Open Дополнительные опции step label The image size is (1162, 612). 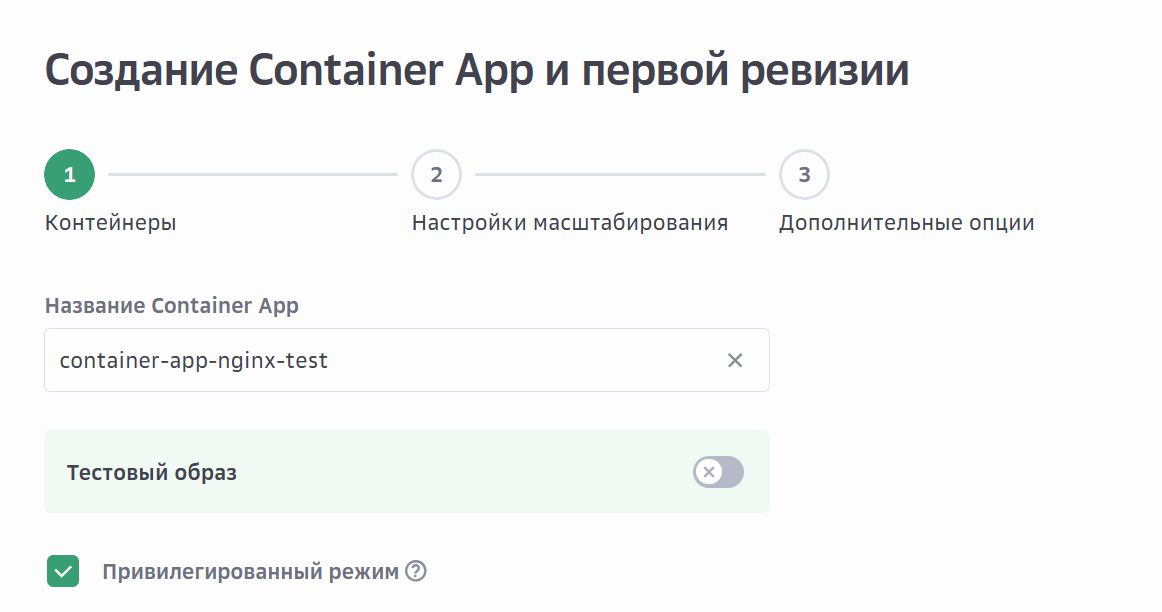click(x=906, y=222)
